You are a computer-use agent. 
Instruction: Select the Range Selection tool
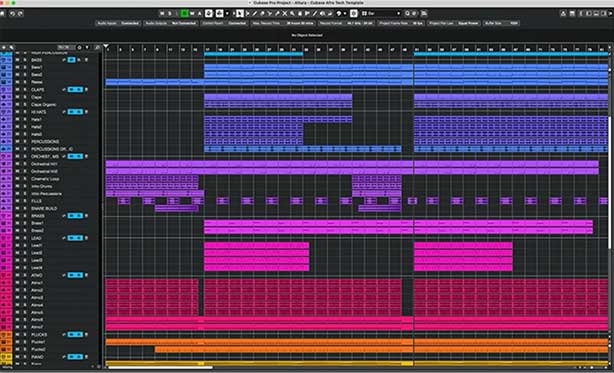[x=247, y=13]
